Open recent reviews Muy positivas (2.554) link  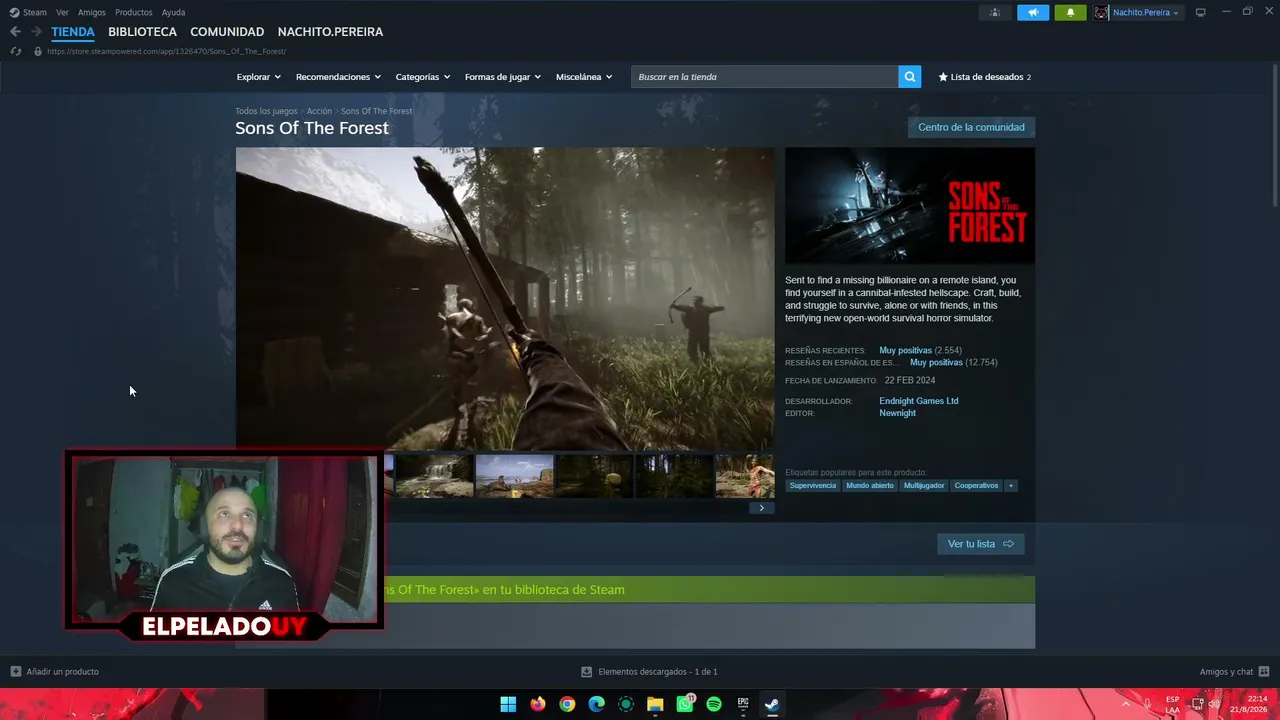(920, 351)
